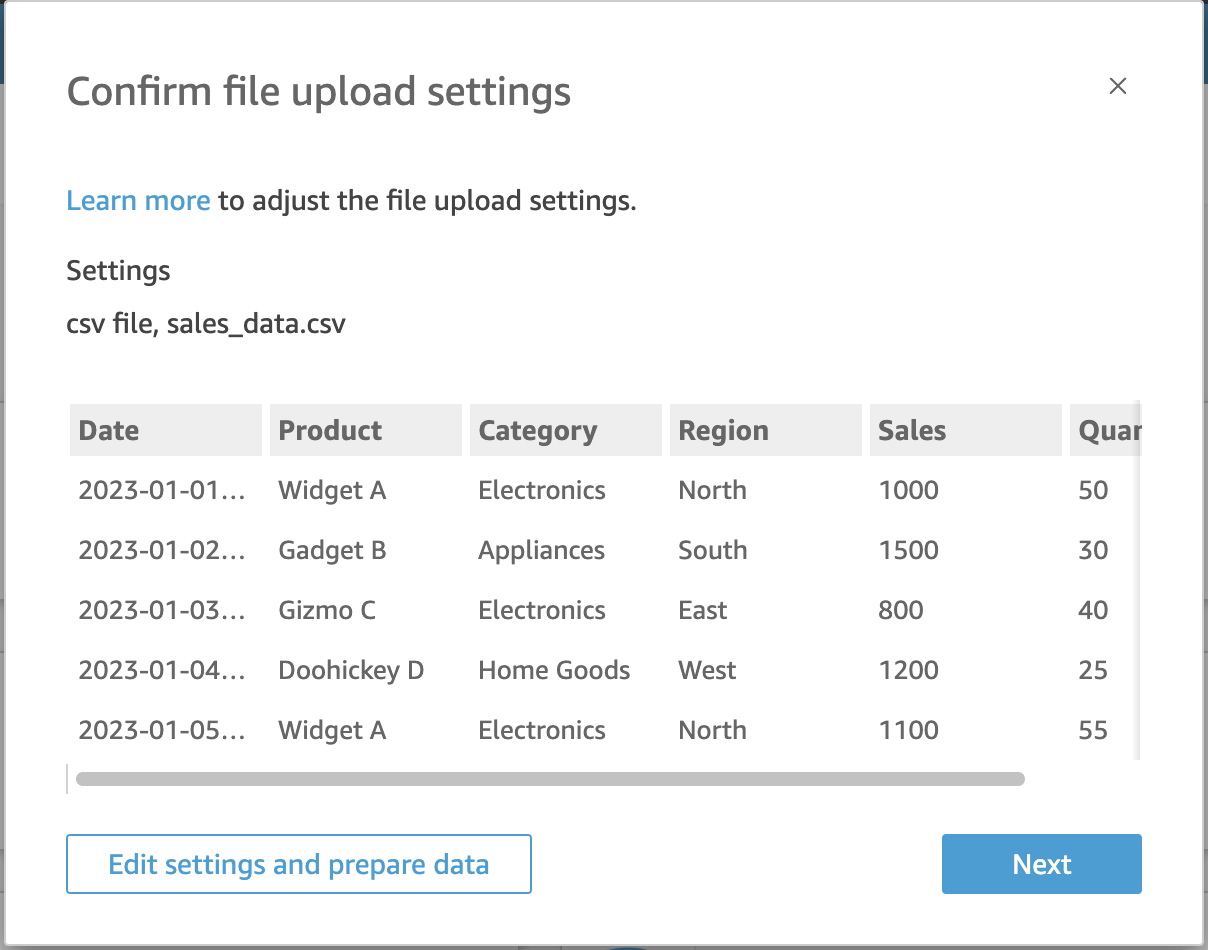Click the Doohickey D product cell

coord(351,670)
